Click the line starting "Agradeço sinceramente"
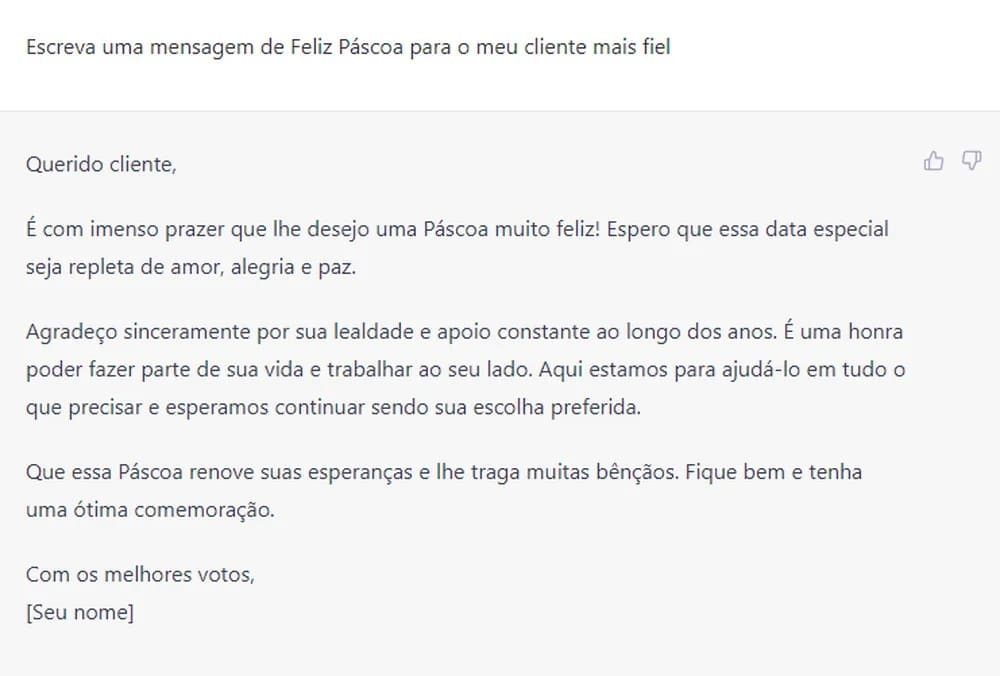The image size is (1000, 676). (464, 331)
